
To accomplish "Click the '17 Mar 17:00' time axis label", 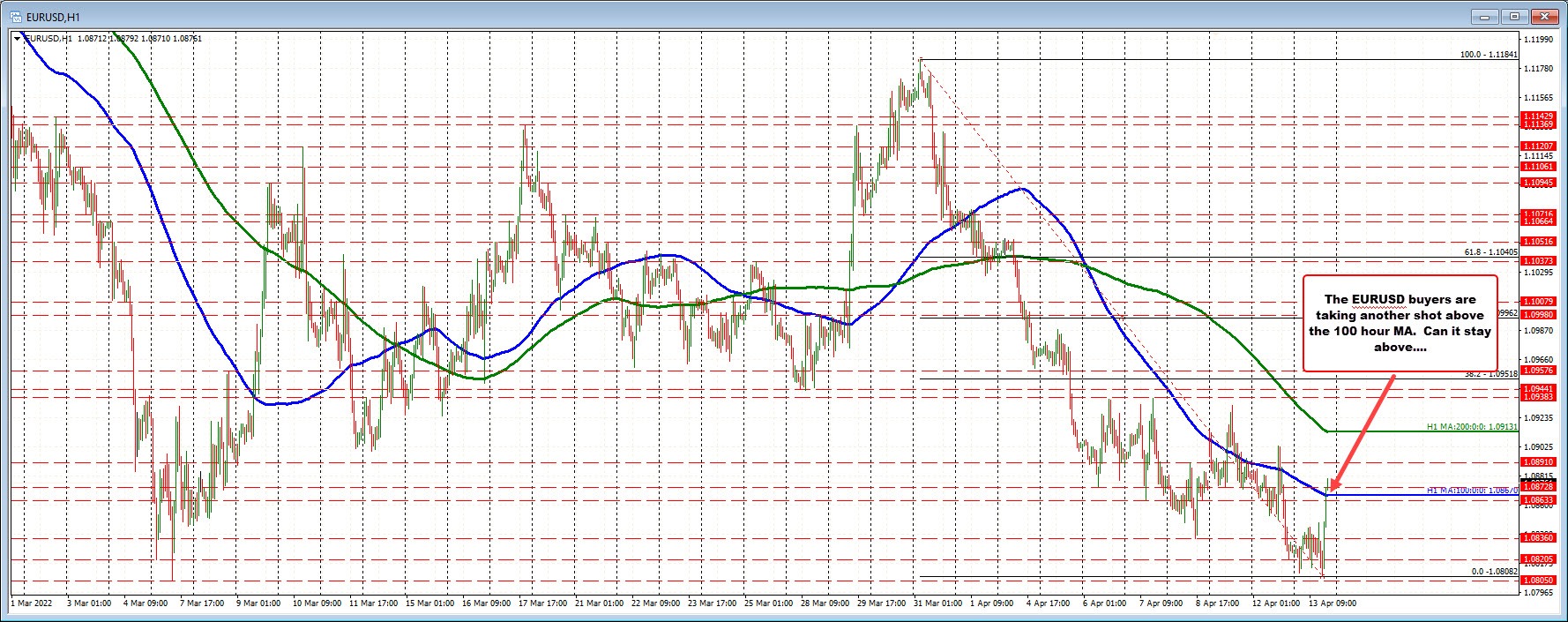I will (x=543, y=603).
